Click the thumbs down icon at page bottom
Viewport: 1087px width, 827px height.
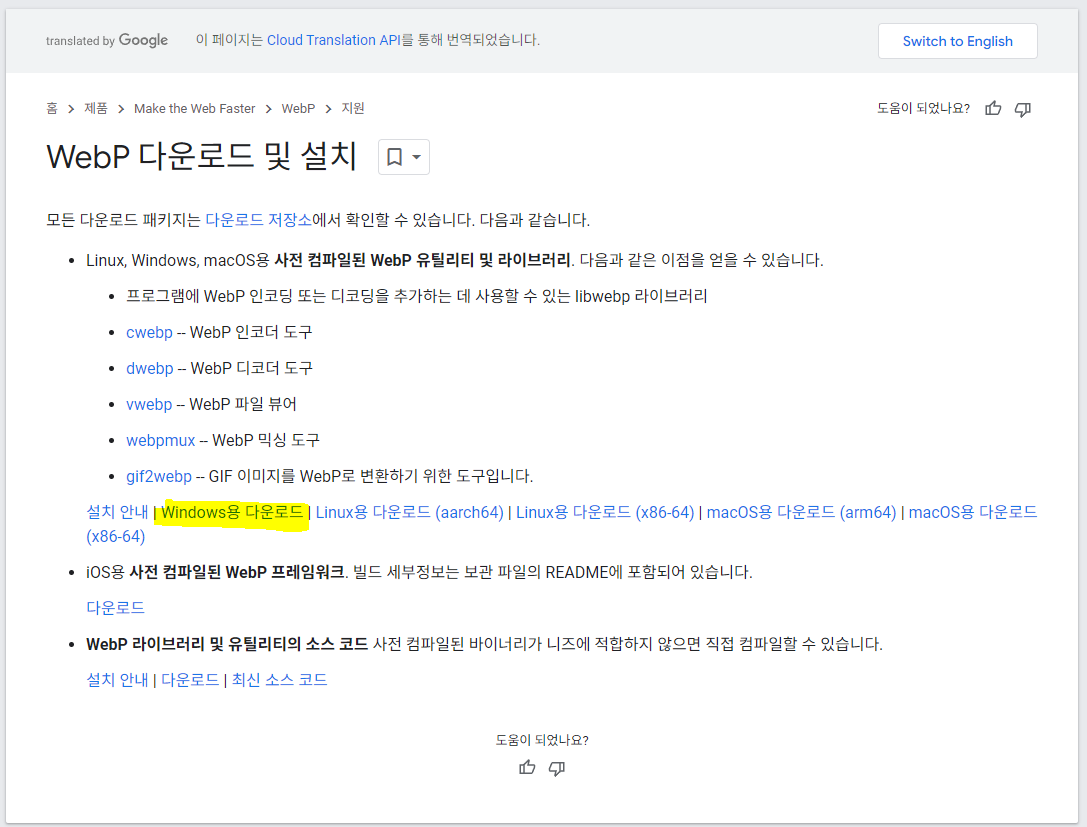557,769
